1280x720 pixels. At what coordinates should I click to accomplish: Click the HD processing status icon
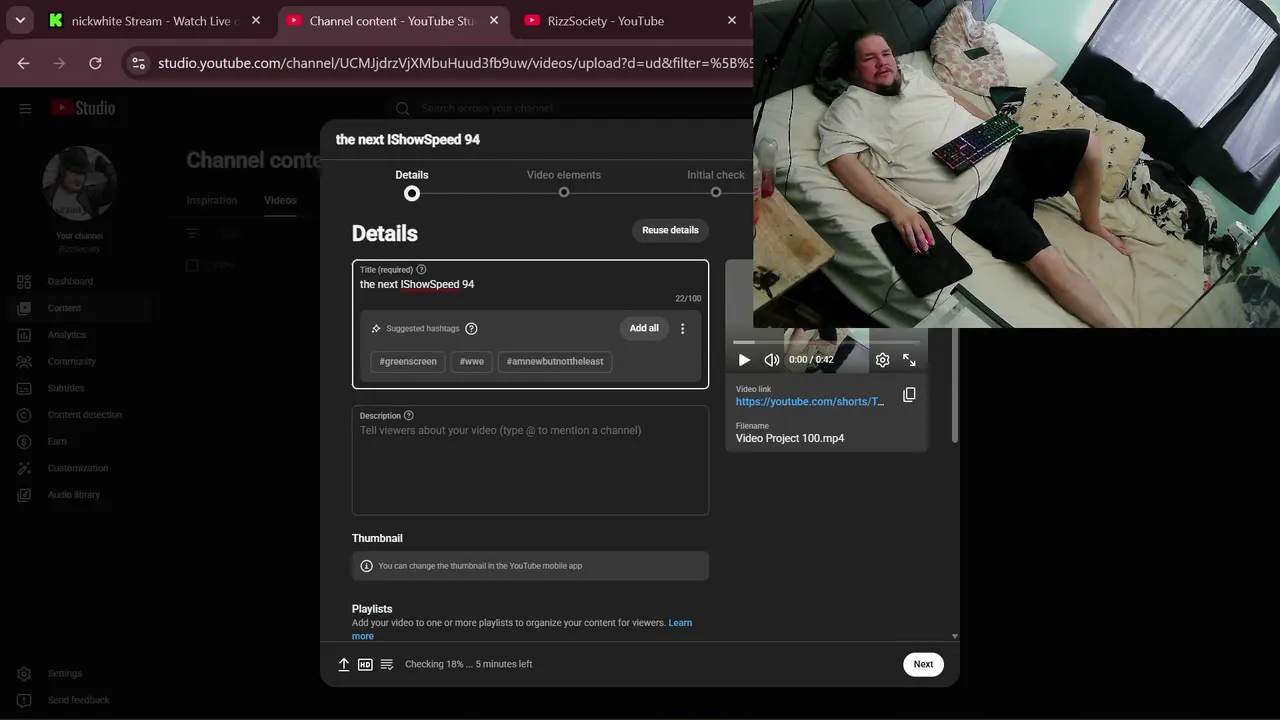pos(365,664)
